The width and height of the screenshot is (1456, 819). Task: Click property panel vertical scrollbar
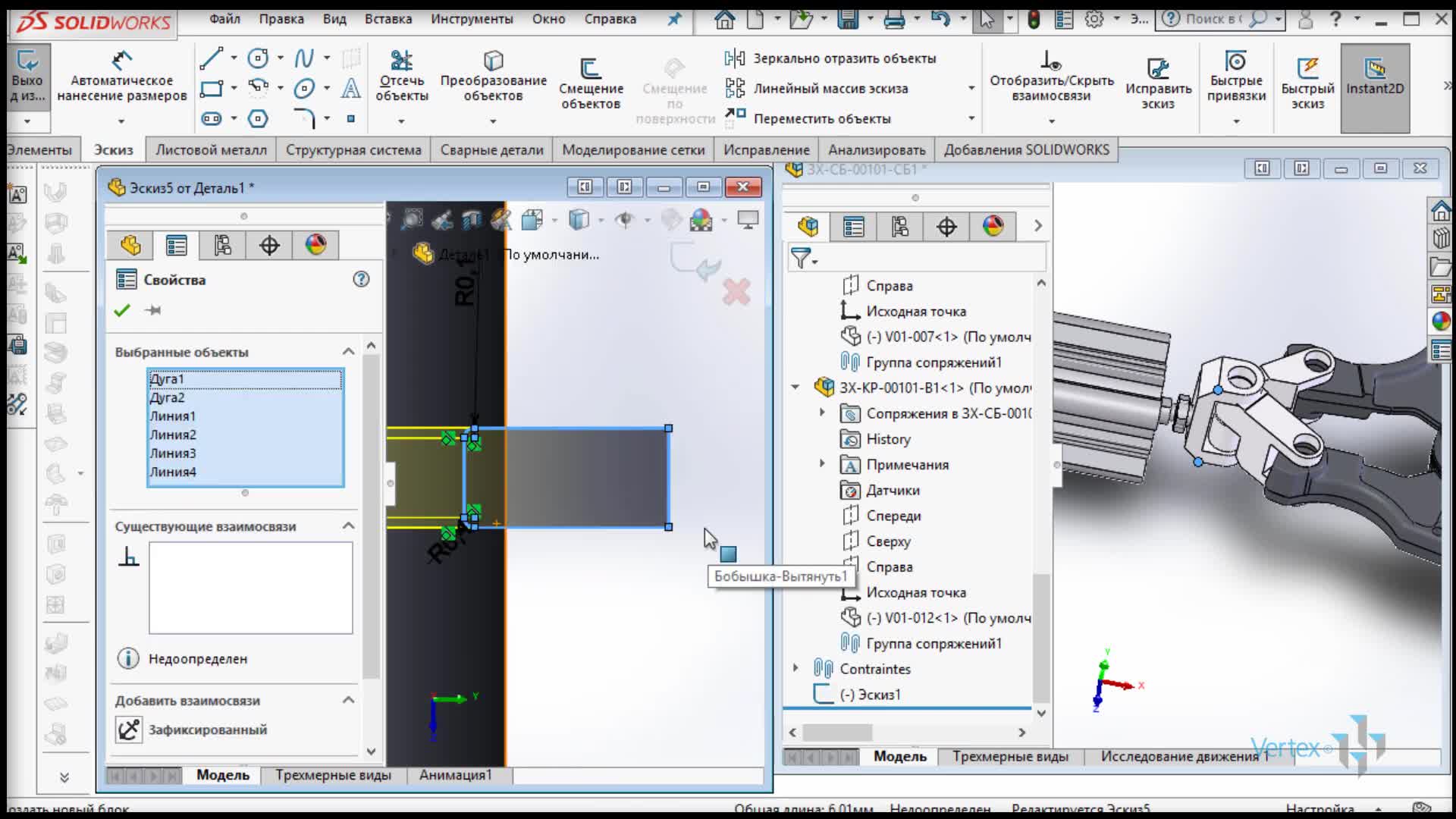point(371,516)
